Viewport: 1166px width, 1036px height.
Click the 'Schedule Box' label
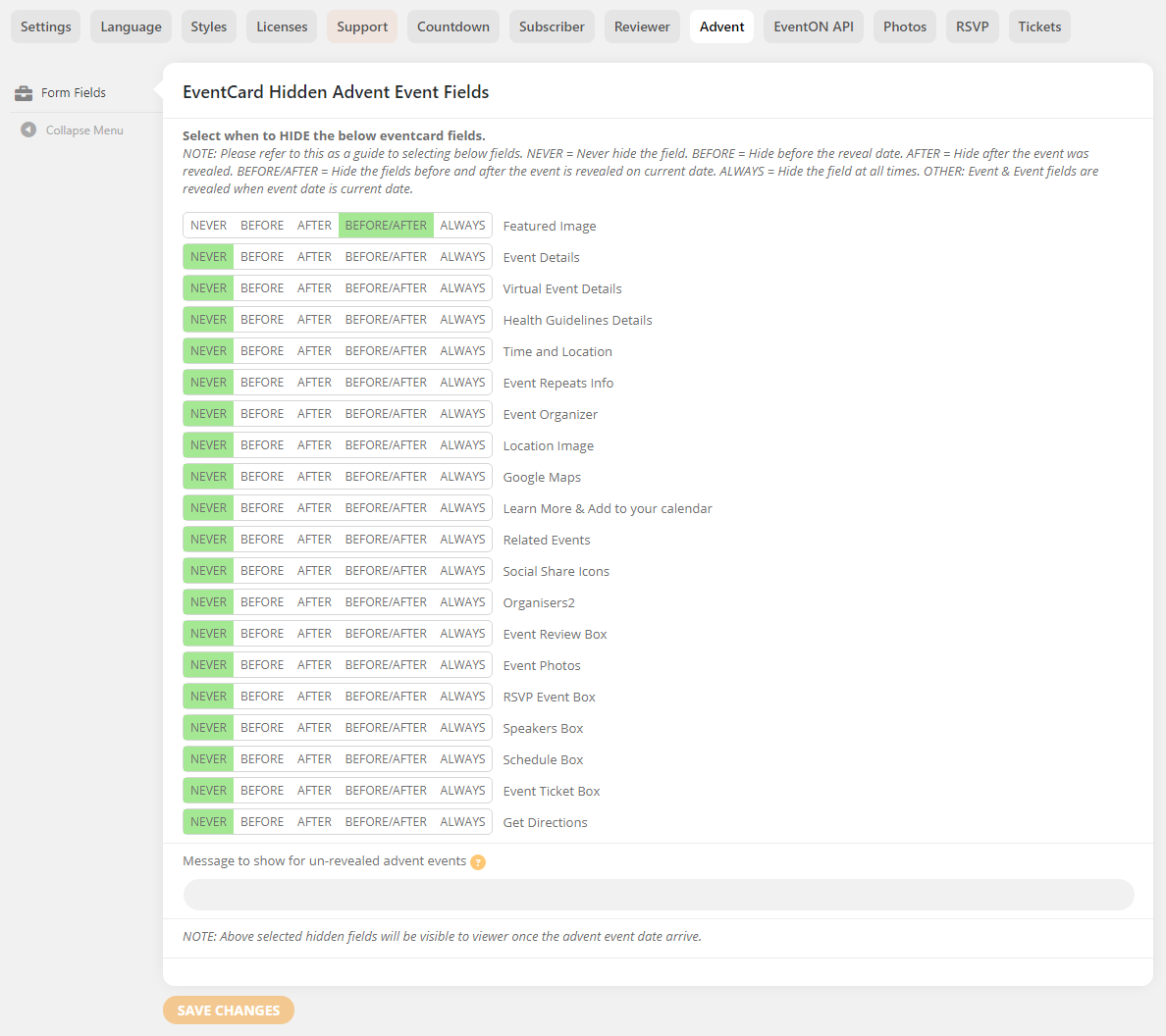[x=543, y=759]
